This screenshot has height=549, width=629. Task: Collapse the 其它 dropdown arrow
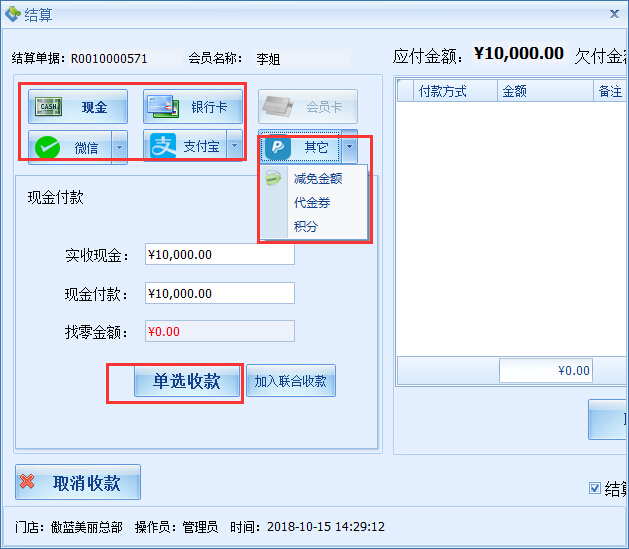(x=349, y=148)
